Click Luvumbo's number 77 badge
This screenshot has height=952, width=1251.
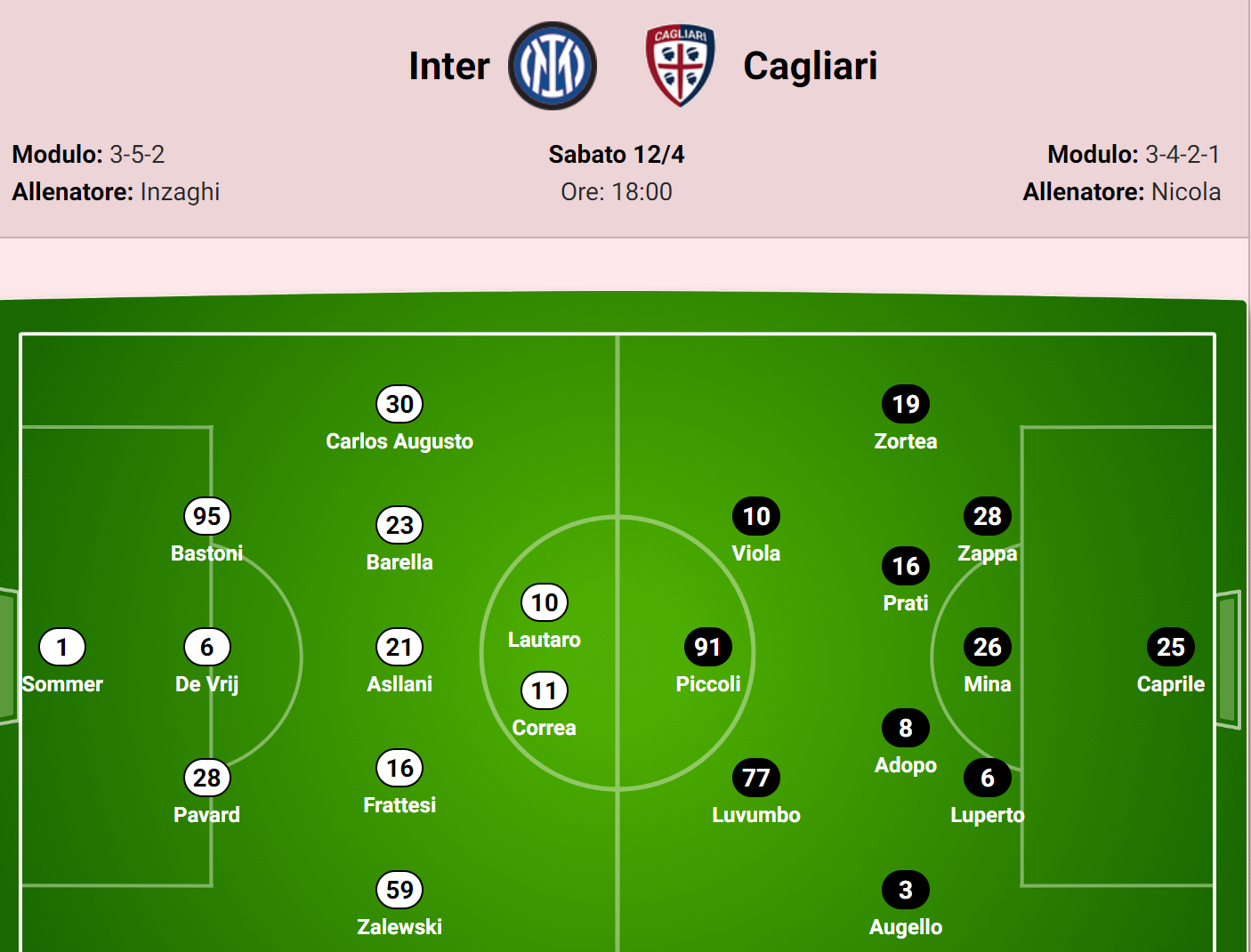pos(756,778)
